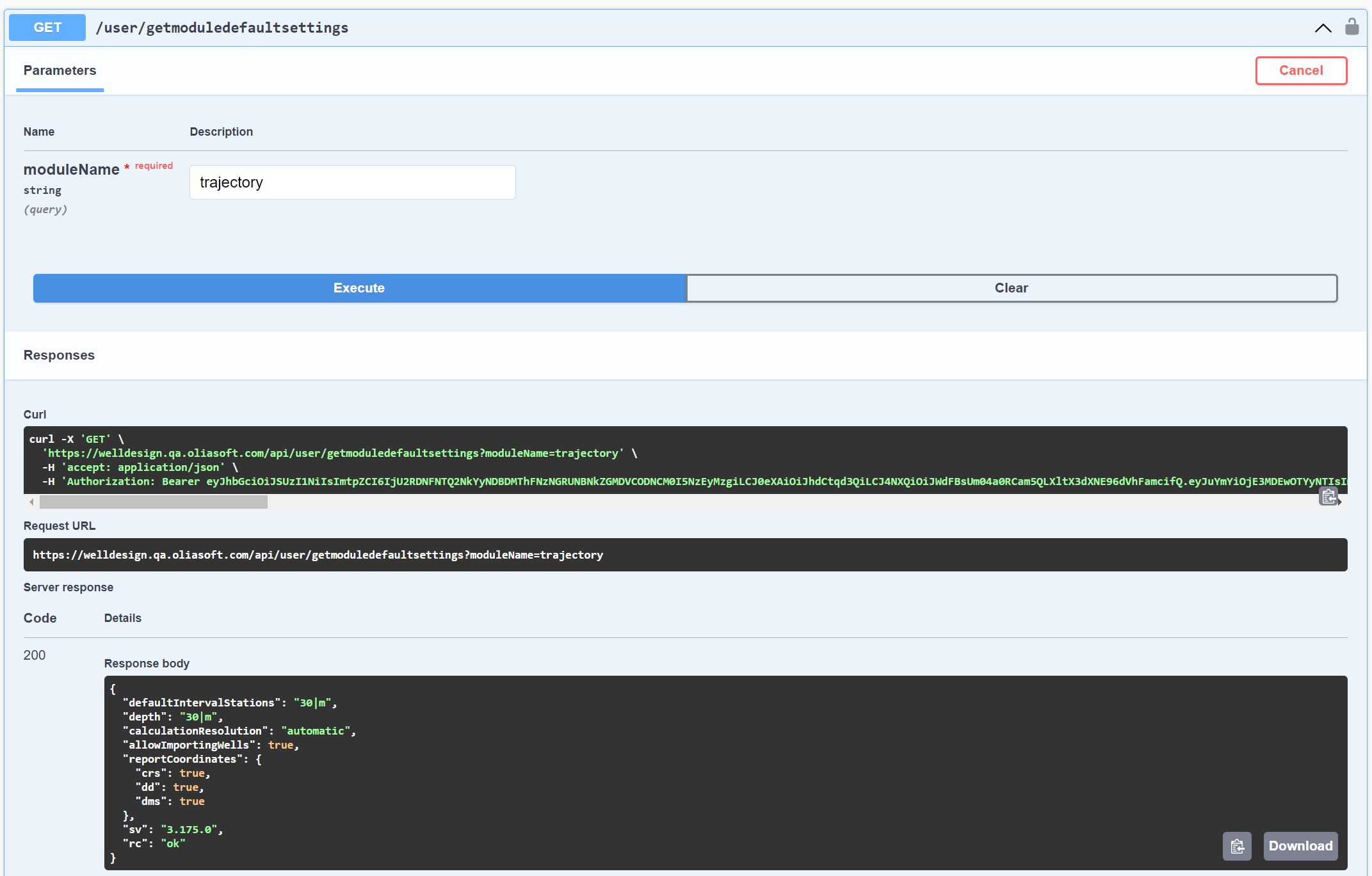1372x876 pixels.
Task: Click Clear to reset the response
Action: tap(1010, 288)
